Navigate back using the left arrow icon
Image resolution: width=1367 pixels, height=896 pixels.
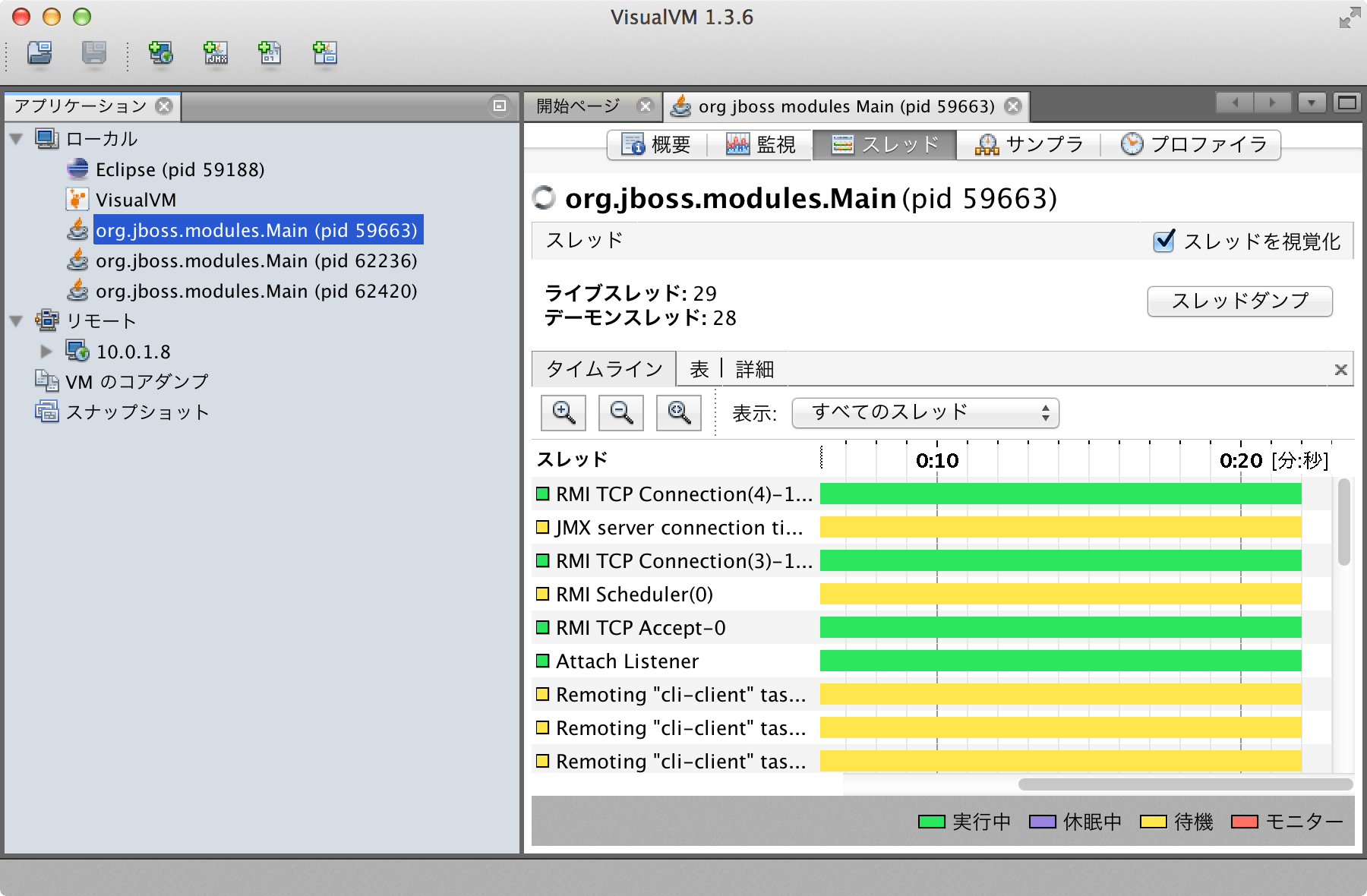coord(1234,104)
